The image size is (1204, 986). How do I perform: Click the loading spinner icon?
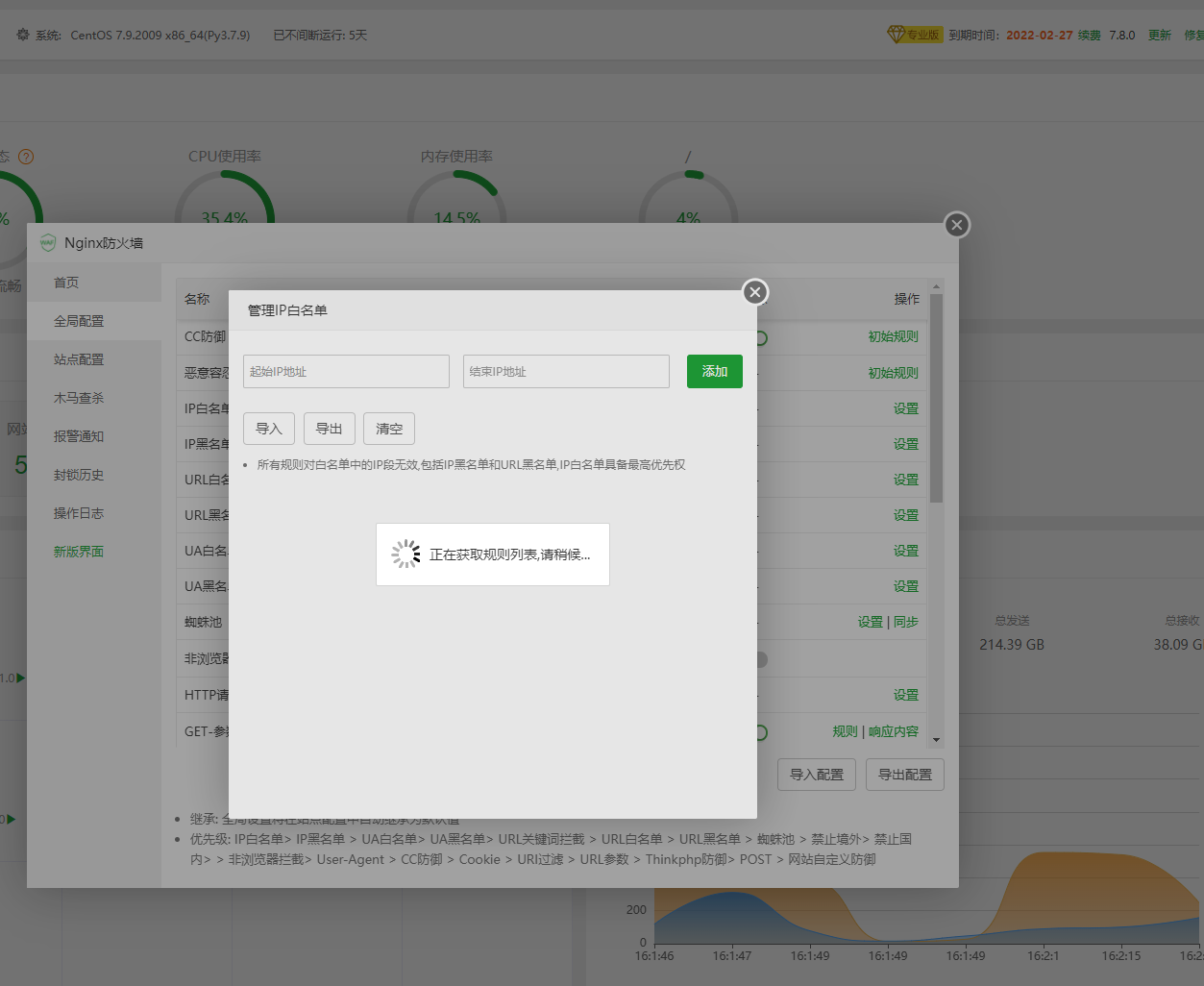(406, 554)
